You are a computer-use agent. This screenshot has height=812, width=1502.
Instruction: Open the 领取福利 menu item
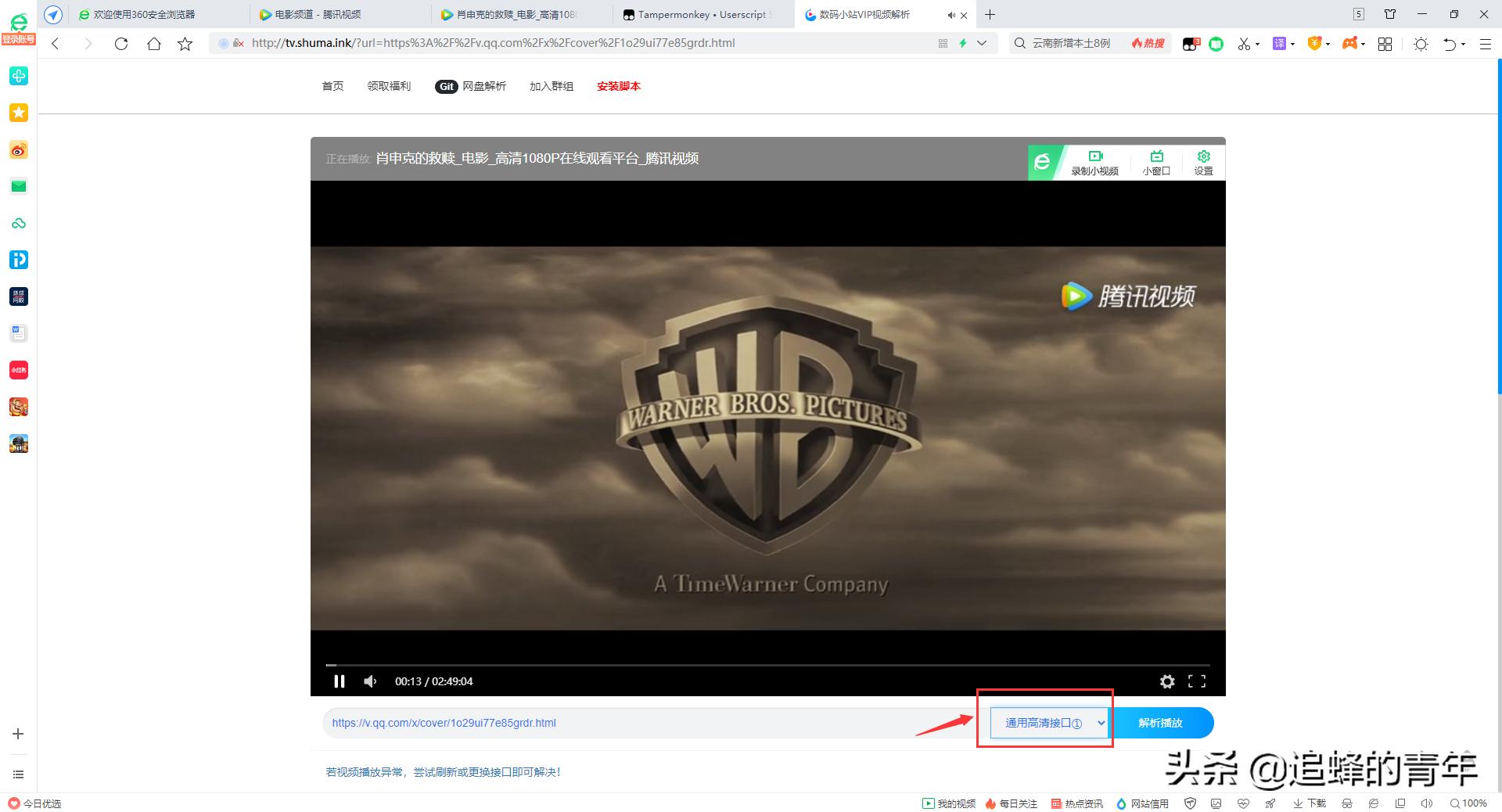389,86
